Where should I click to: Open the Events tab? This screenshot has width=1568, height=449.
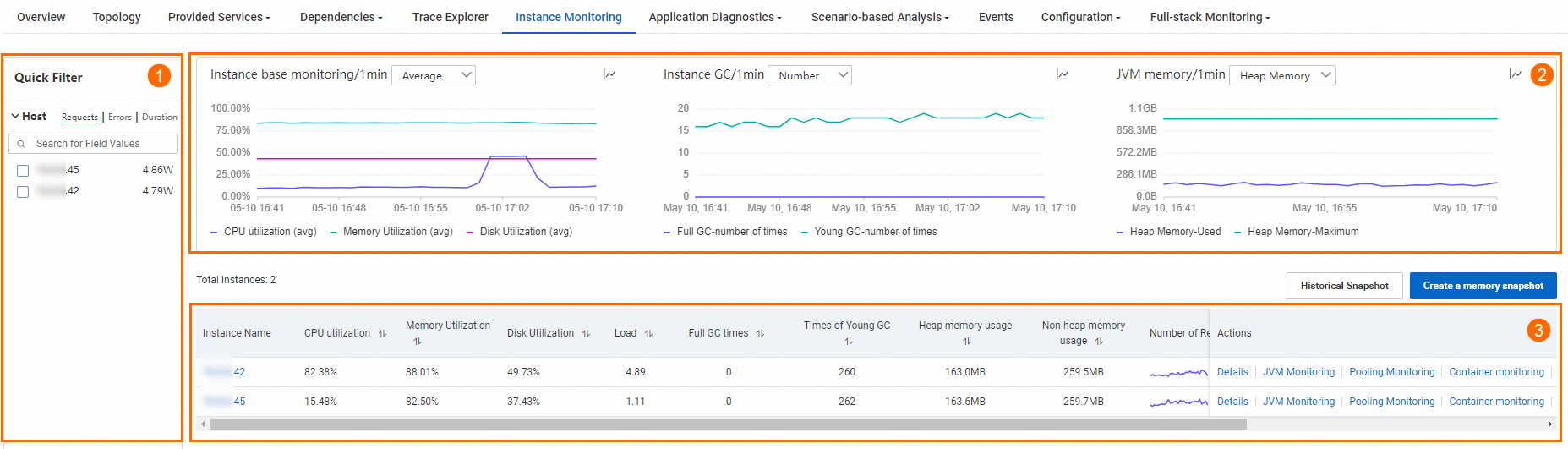pyautogui.click(x=996, y=17)
